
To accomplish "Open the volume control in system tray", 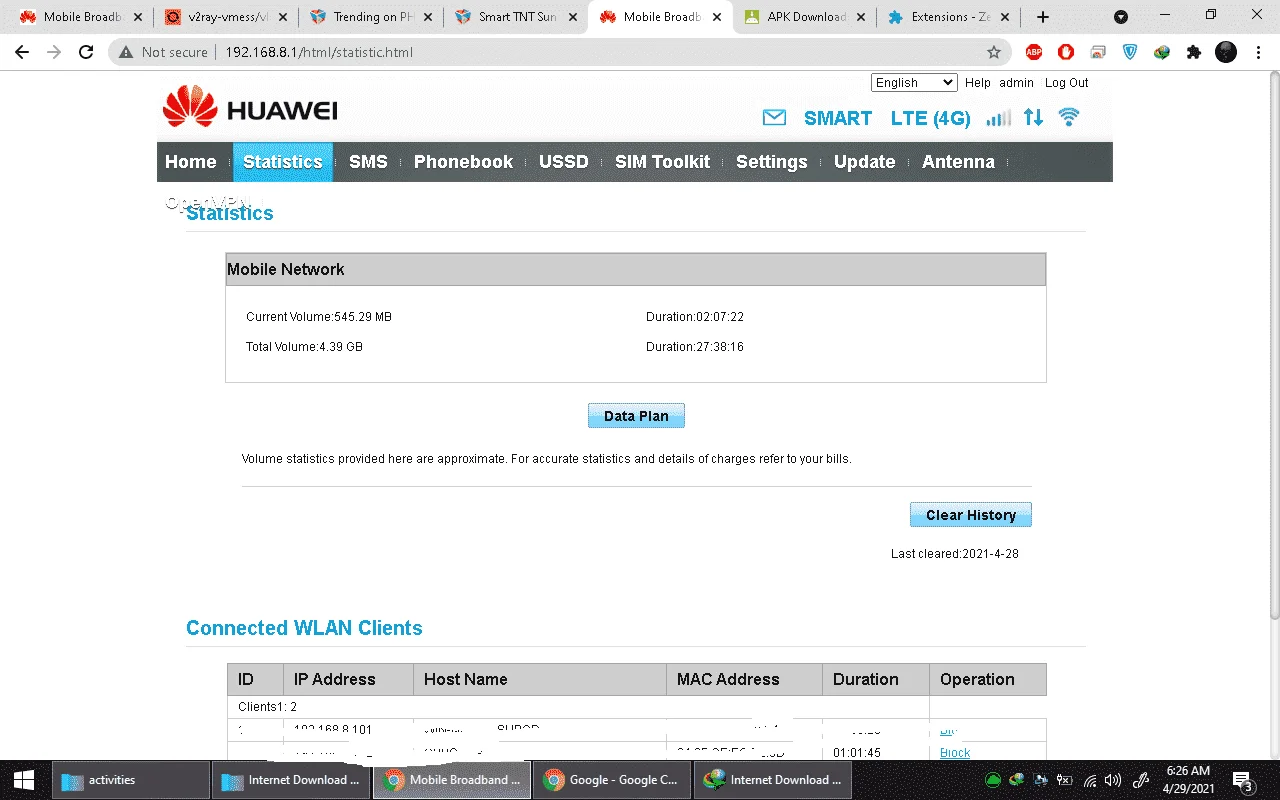I will 1113,780.
